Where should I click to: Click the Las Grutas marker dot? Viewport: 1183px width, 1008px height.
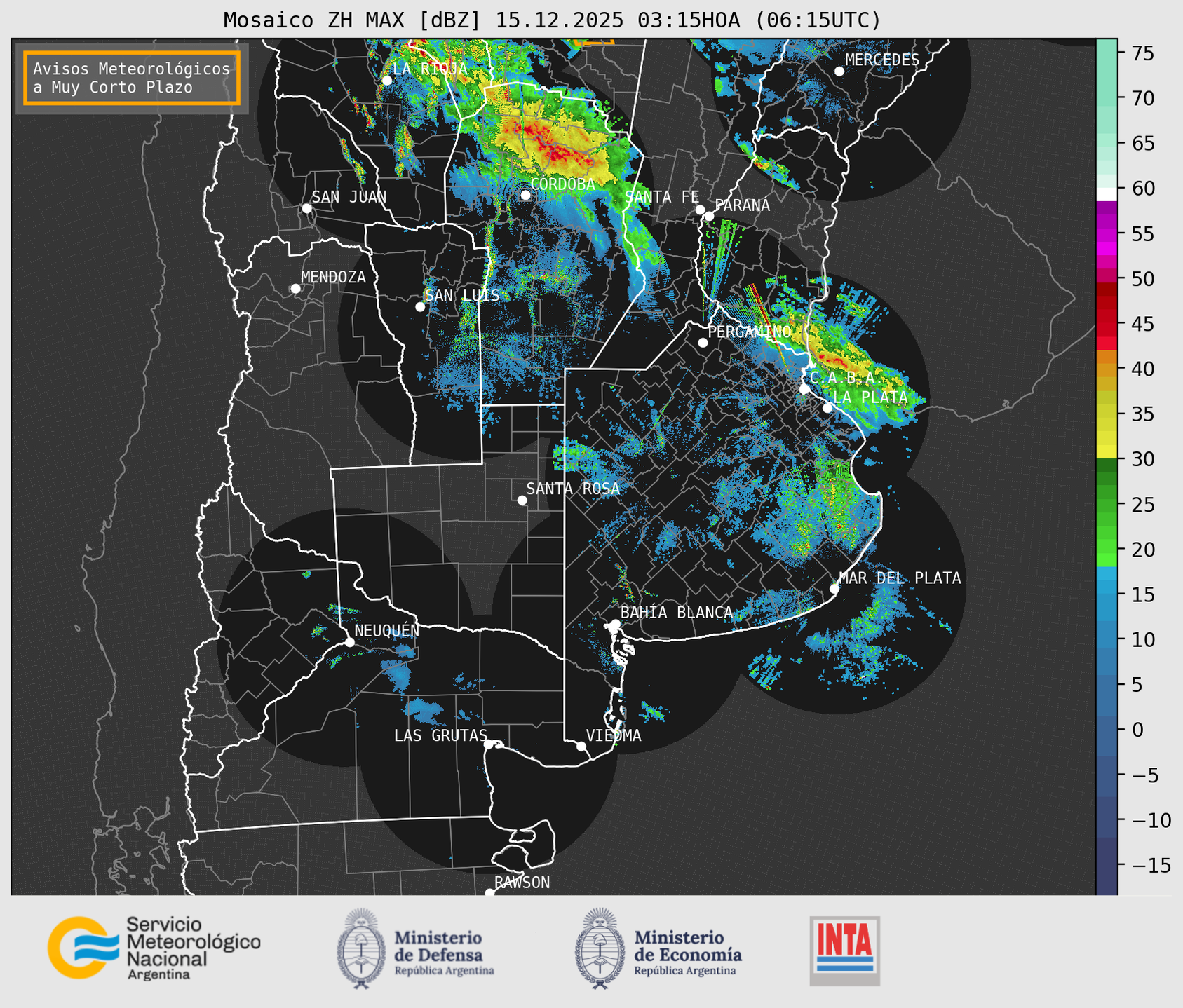point(489,744)
